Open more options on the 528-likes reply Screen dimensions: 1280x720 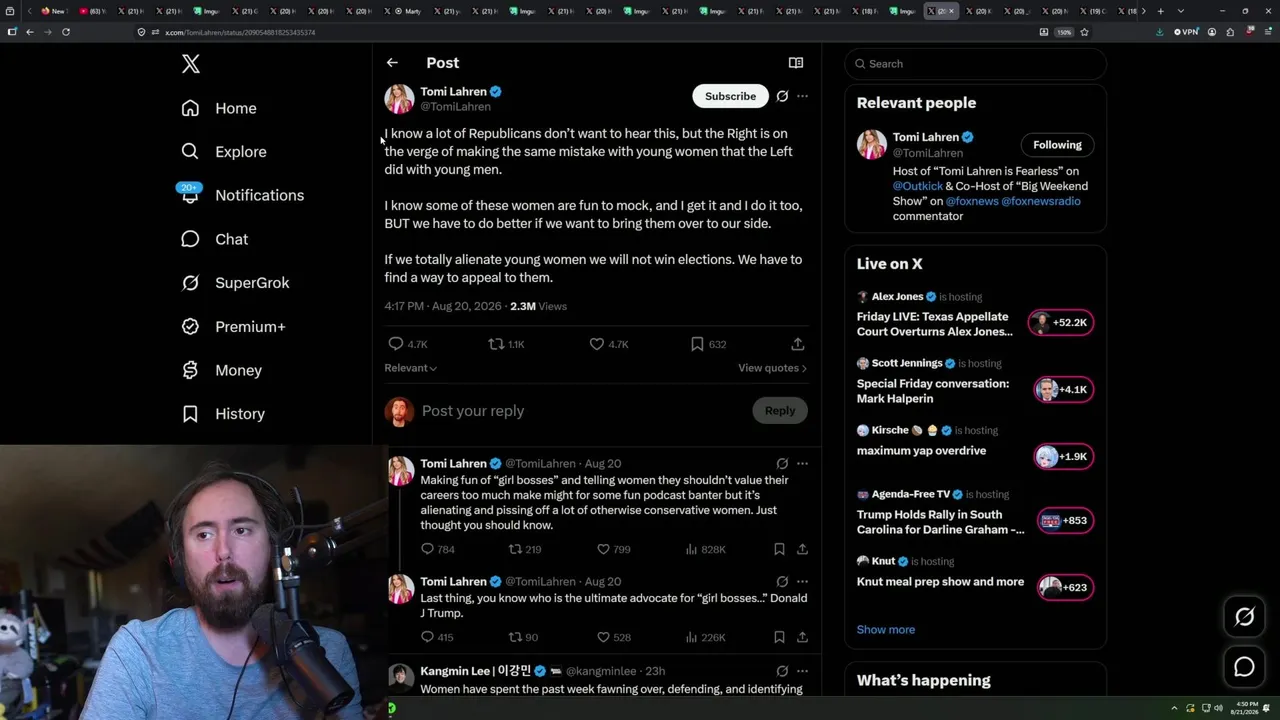point(802,582)
